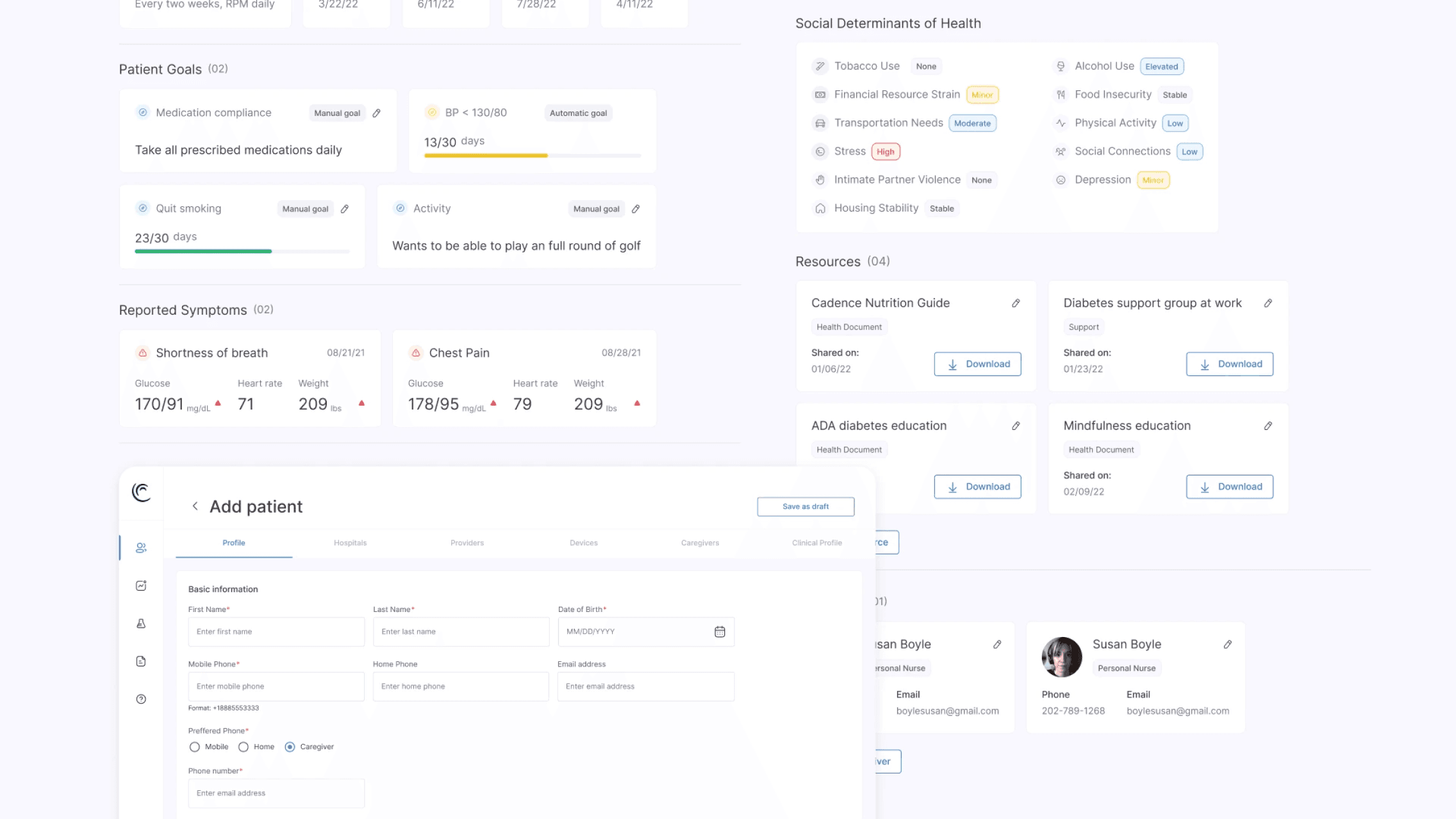The height and width of the screenshot is (819, 1456).
Task: Click the chart icon in sidebar
Action: pos(141,586)
